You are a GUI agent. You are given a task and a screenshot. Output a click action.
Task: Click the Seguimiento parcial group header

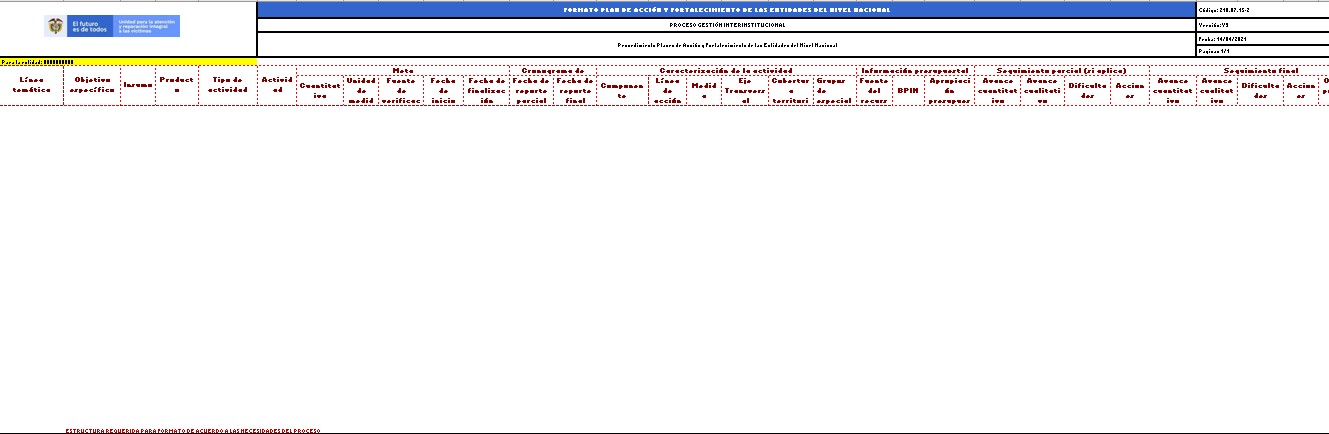coord(1060,71)
